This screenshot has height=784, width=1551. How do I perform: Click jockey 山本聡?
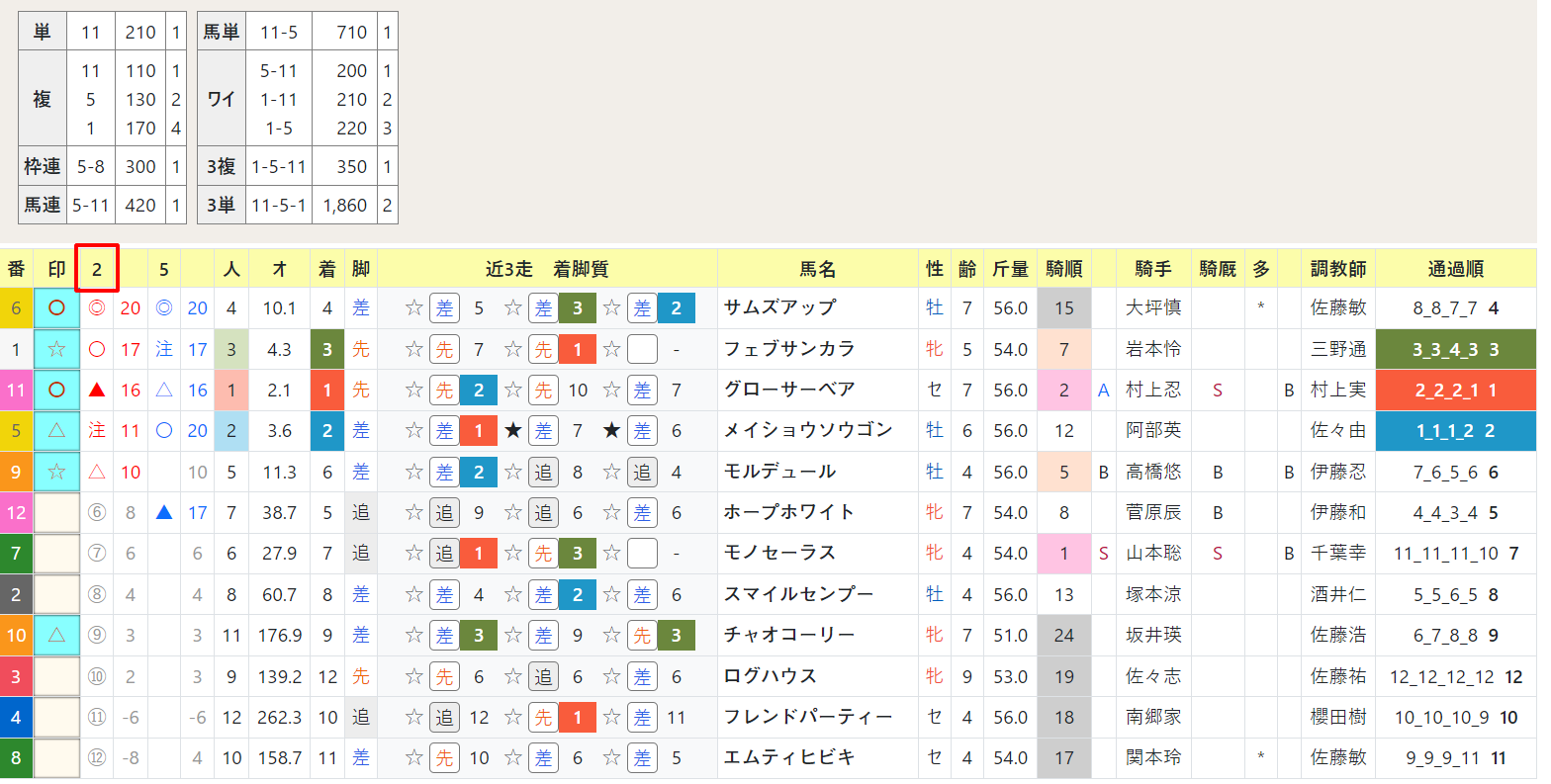pos(1153,554)
